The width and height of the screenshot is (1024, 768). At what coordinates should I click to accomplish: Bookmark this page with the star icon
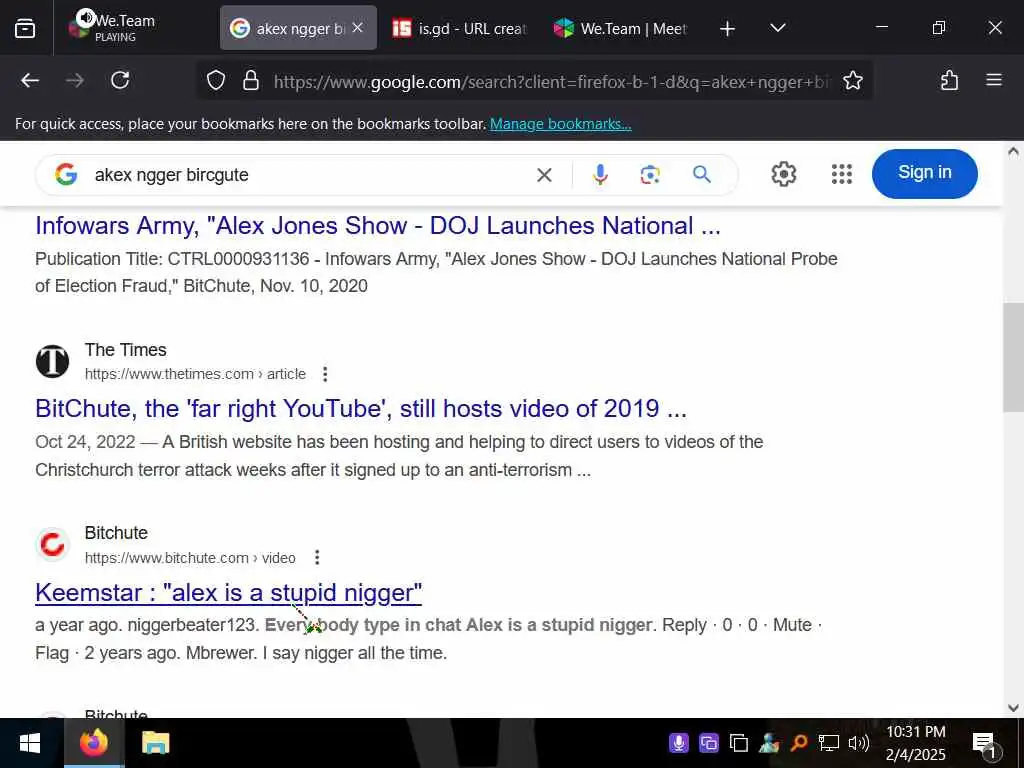(x=852, y=80)
